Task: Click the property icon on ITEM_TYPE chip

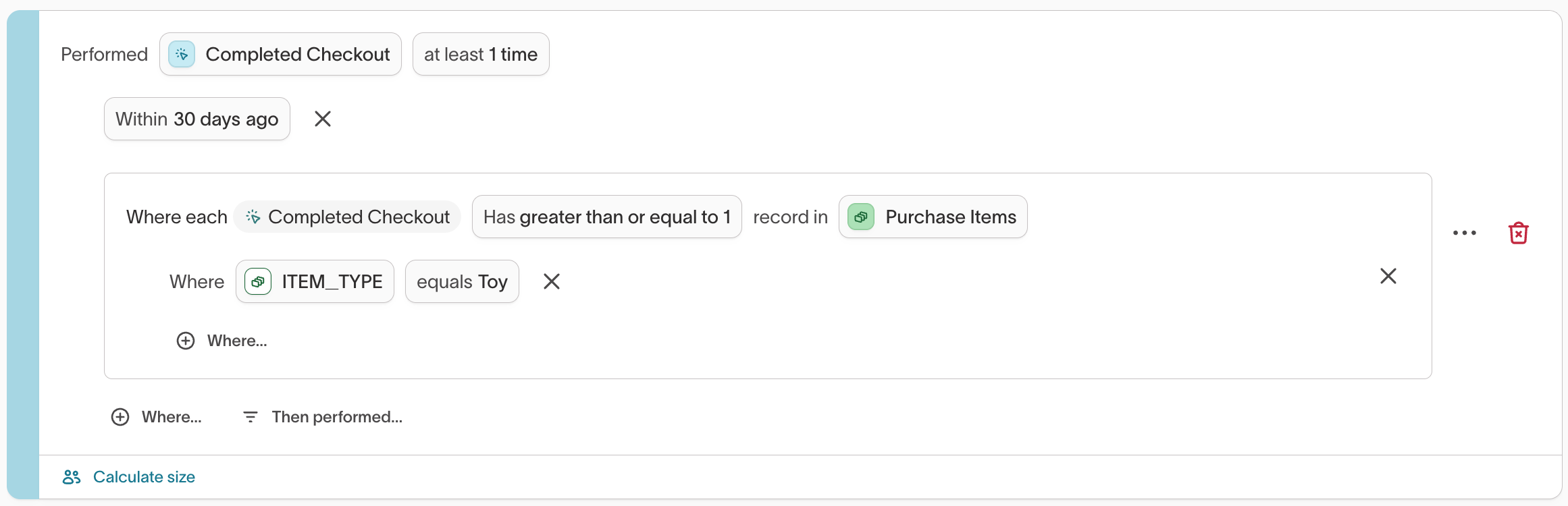Action: 257,281
